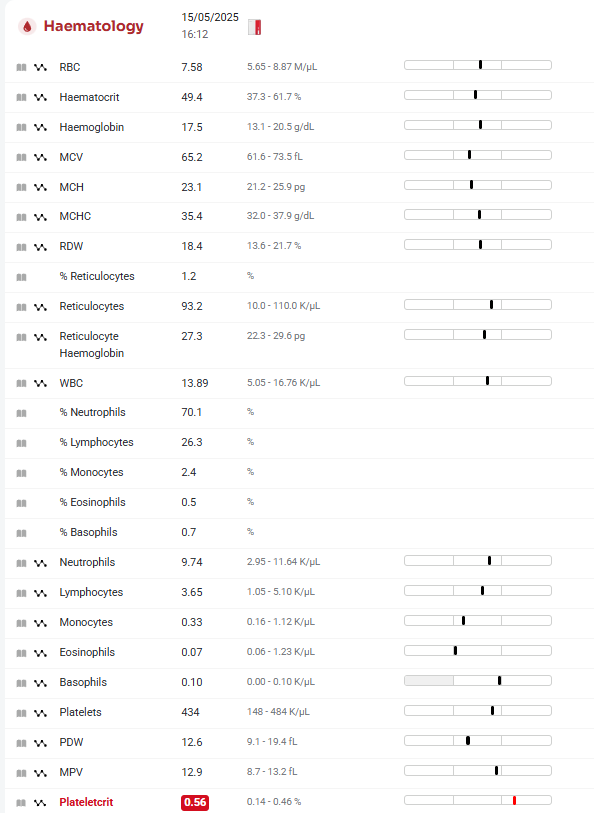Select the 15/05/2025 result date
Viewport: 594px width, 813px height.
[x=210, y=17]
